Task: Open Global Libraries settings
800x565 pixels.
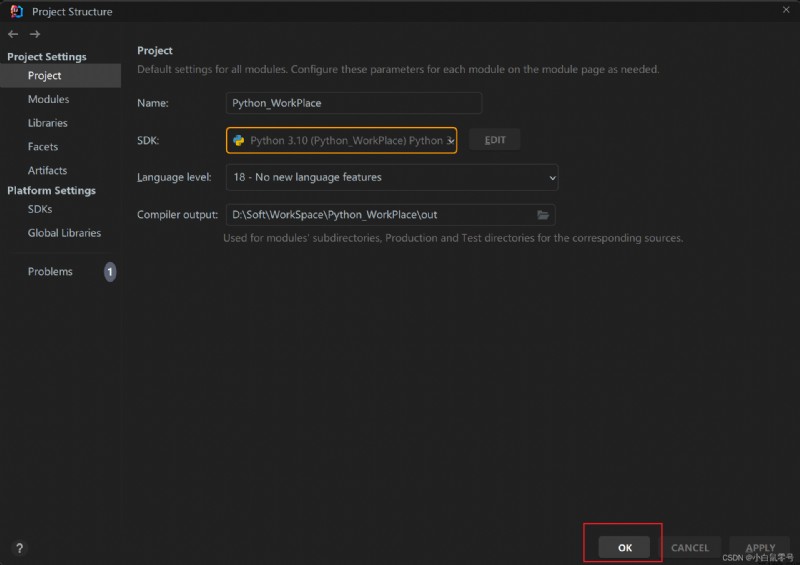Action: click(x=64, y=233)
